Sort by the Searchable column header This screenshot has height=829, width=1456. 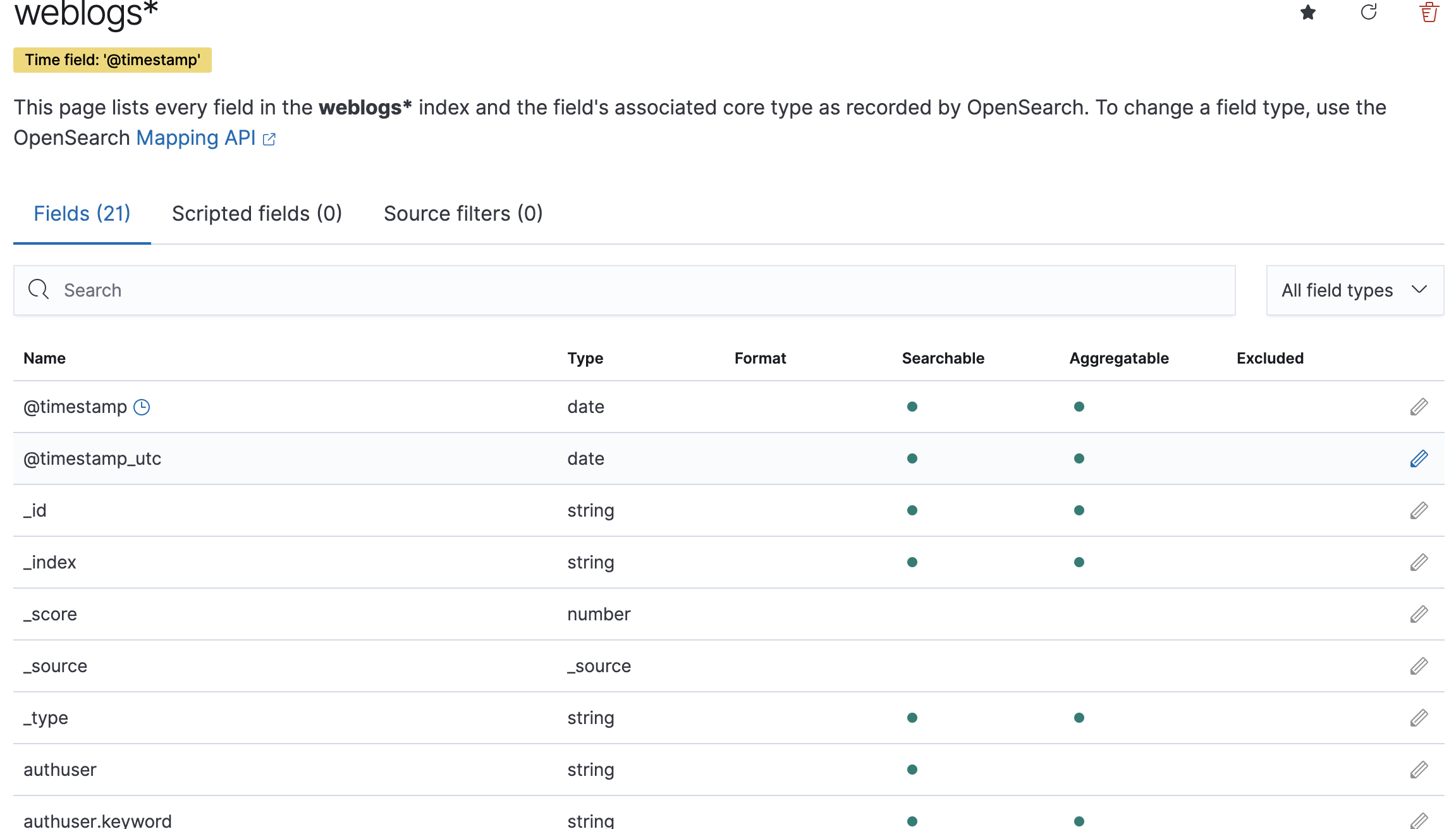[x=943, y=359]
